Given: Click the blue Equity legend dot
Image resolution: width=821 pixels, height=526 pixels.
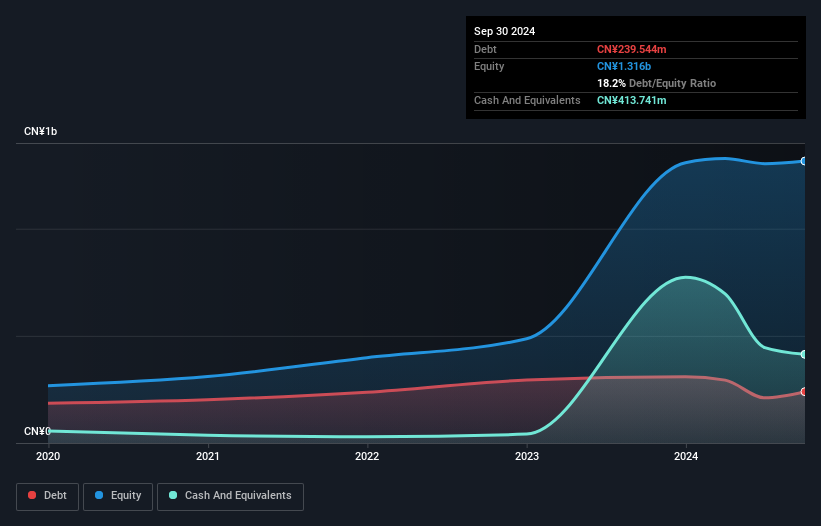Looking at the screenshot, I should click(x=99, y=495).
